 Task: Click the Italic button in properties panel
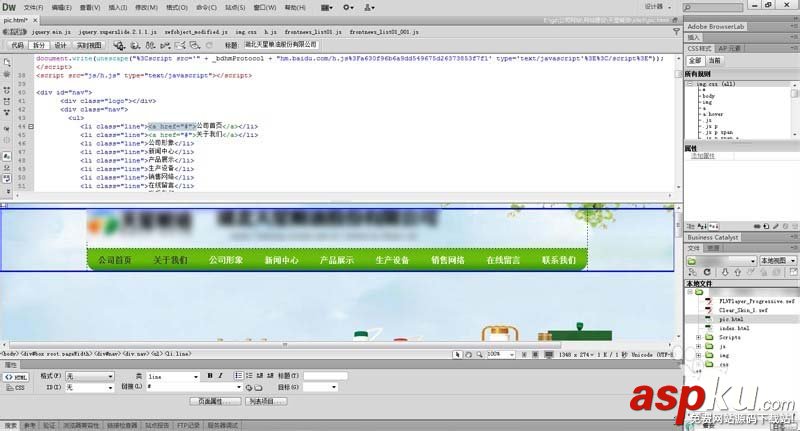pyautogui.click(x=220, y=375)
